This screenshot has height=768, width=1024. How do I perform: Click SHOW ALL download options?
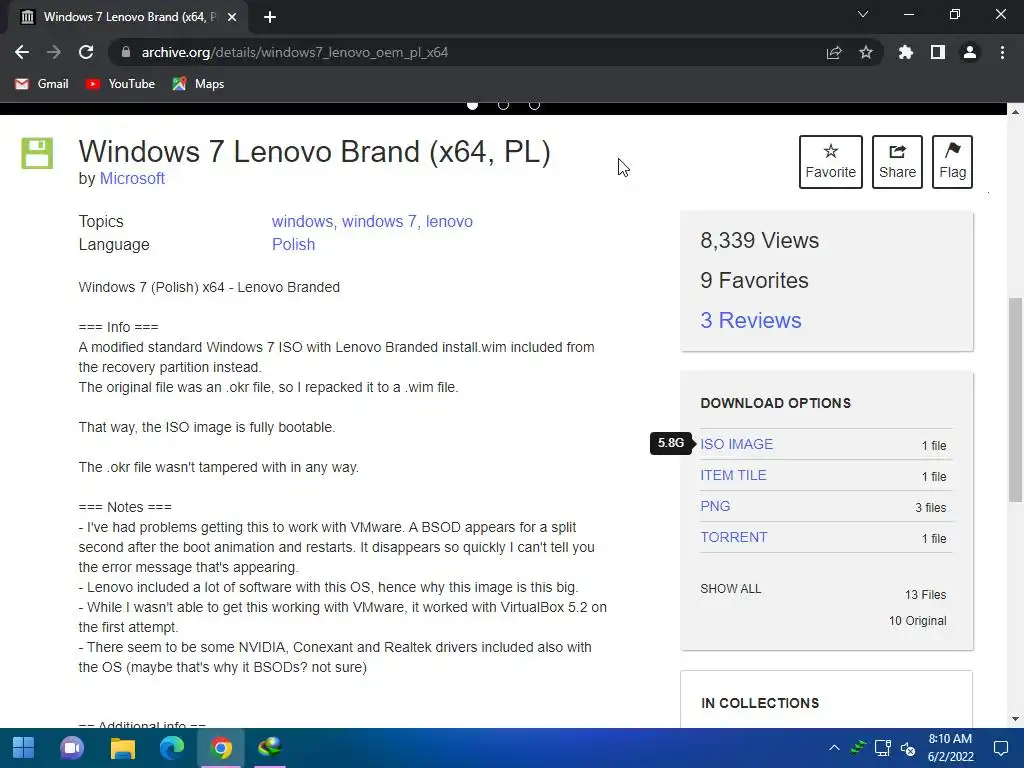(730, 588)
